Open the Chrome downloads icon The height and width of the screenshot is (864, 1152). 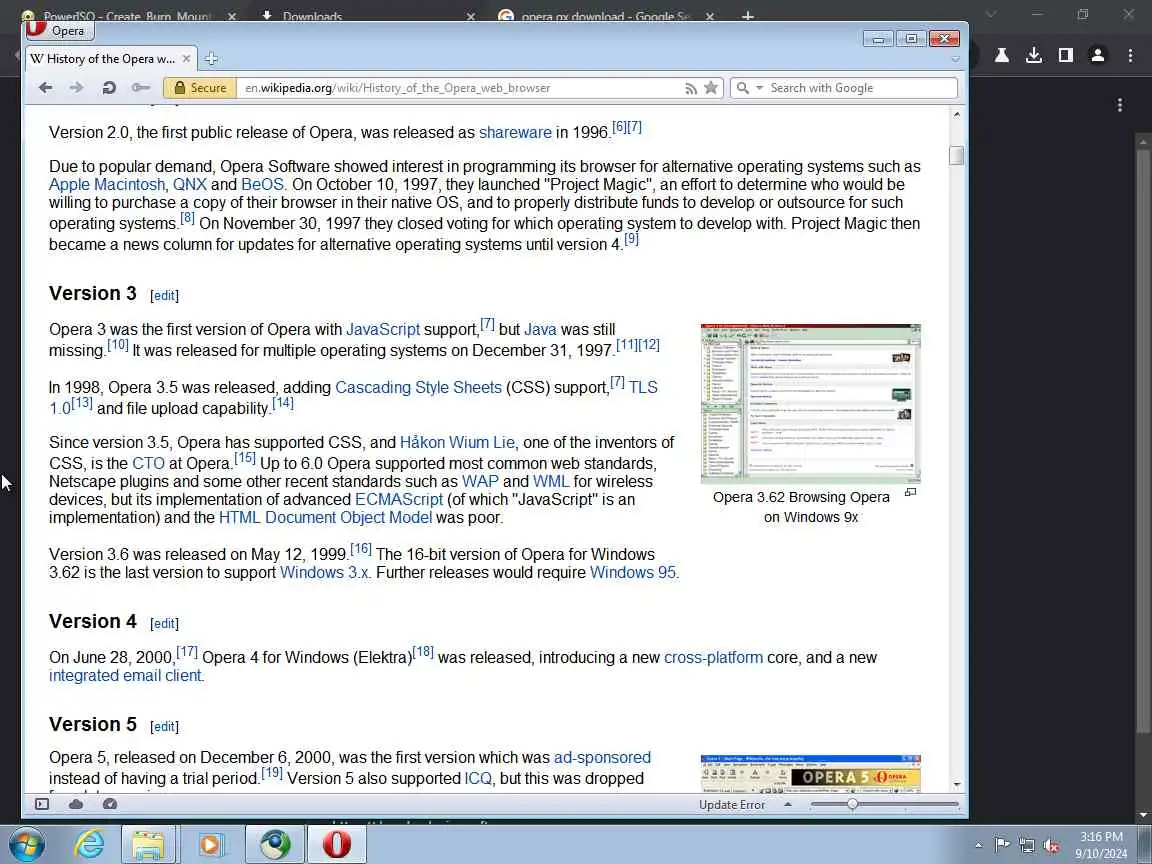tap(1034, 55)
